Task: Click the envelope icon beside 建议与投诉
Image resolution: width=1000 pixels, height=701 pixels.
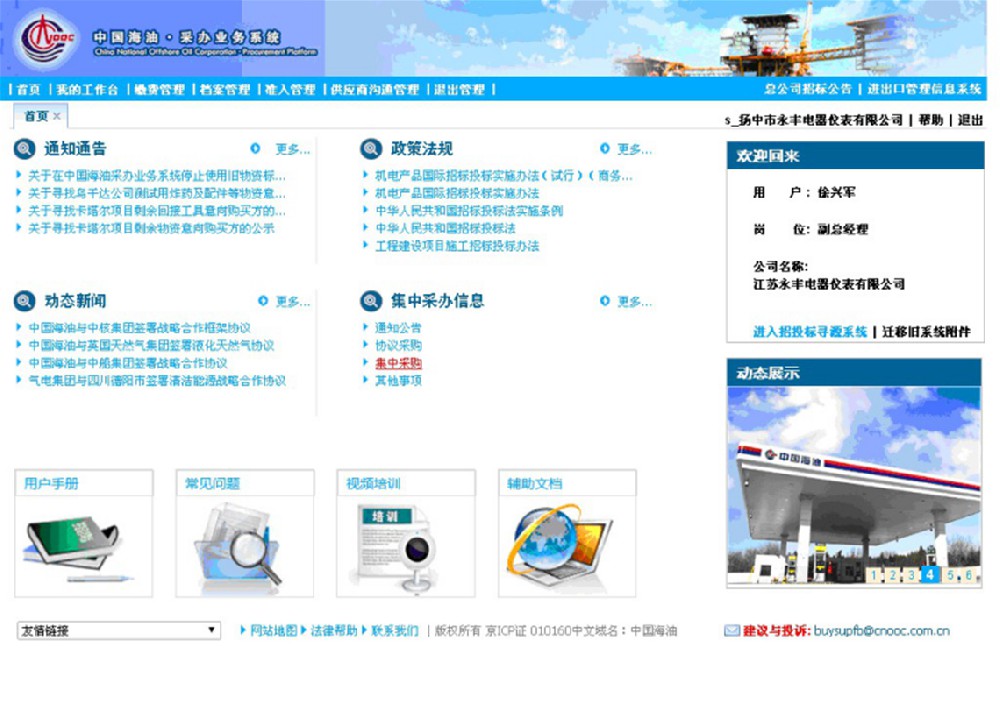Action: click(730, 631)
